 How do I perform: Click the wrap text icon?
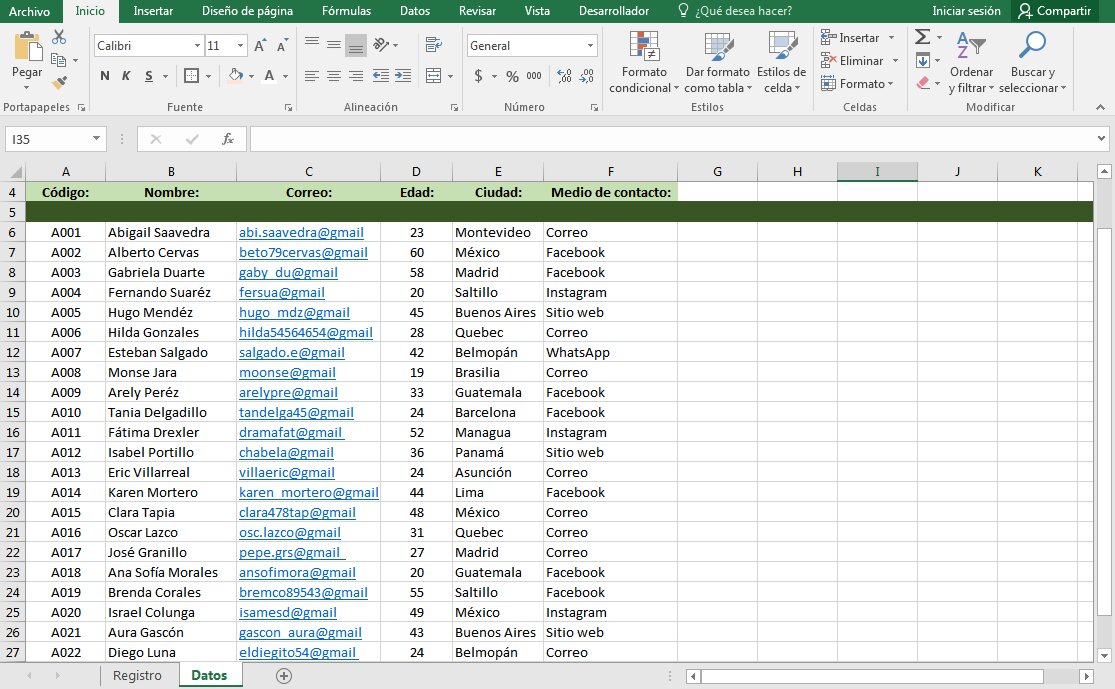[432, 45]
